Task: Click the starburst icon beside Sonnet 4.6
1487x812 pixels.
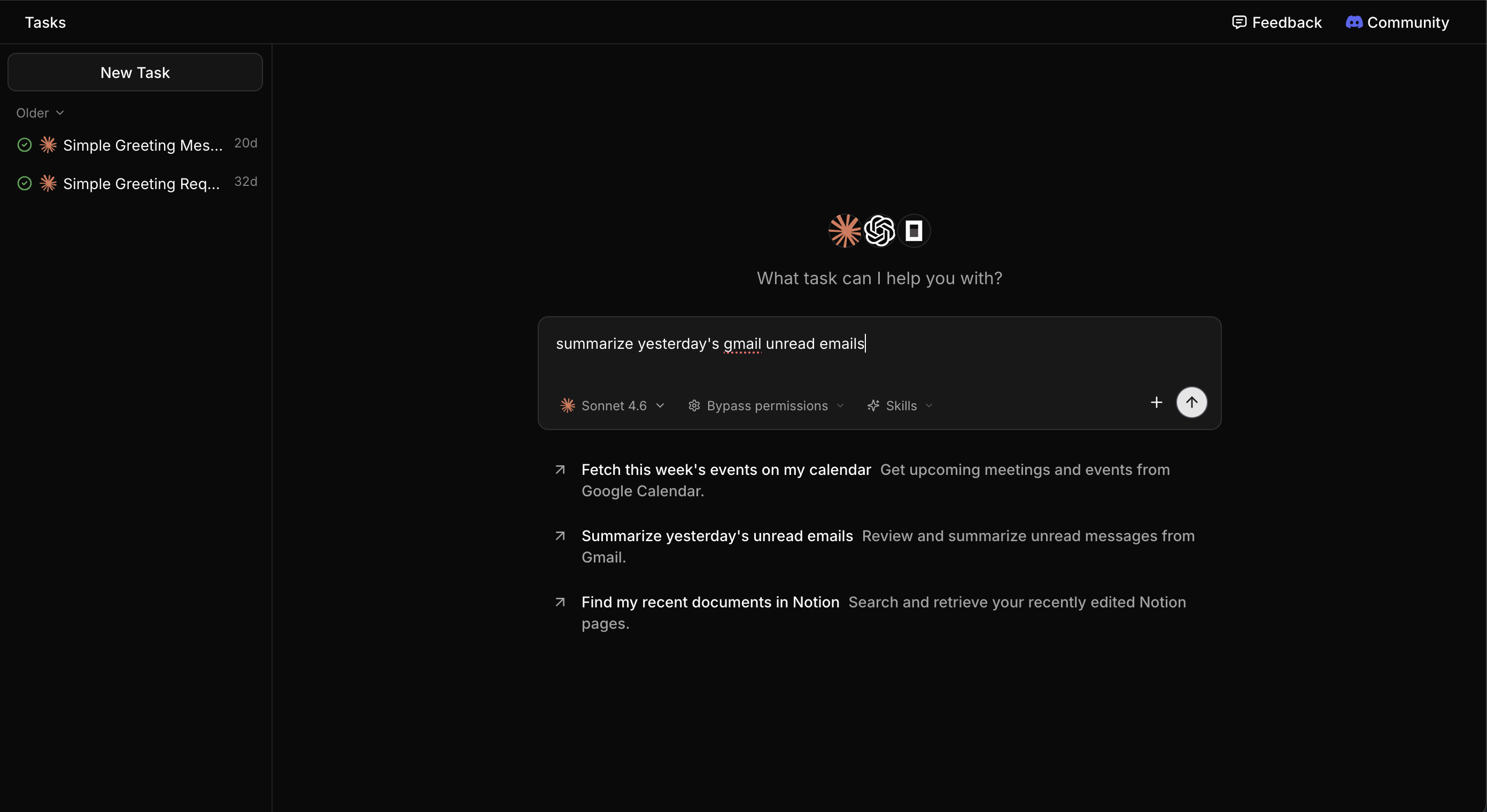Action: (x=568, y=405)
